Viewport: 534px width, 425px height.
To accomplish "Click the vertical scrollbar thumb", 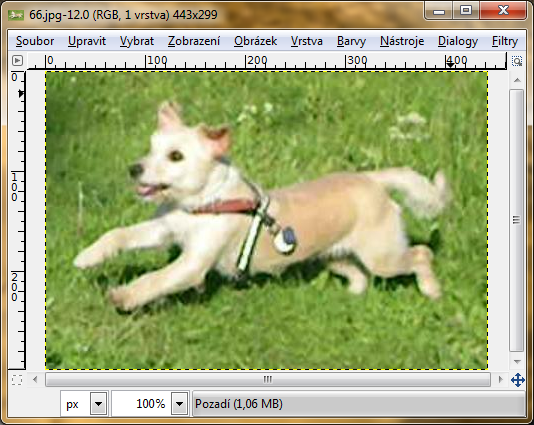I will tap(517, 220).
